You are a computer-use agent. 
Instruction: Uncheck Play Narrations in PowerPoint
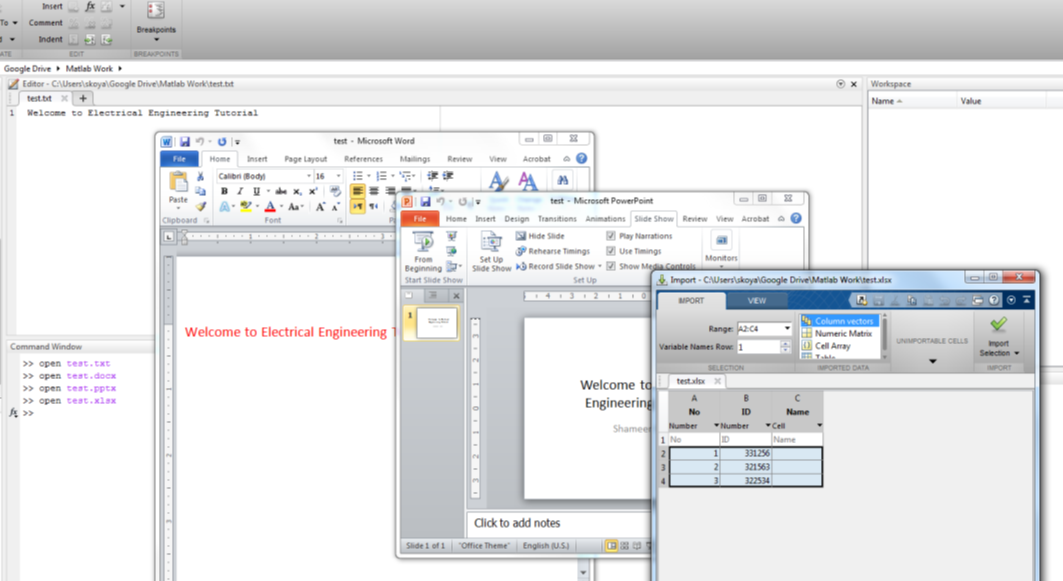tap(611, 235)
